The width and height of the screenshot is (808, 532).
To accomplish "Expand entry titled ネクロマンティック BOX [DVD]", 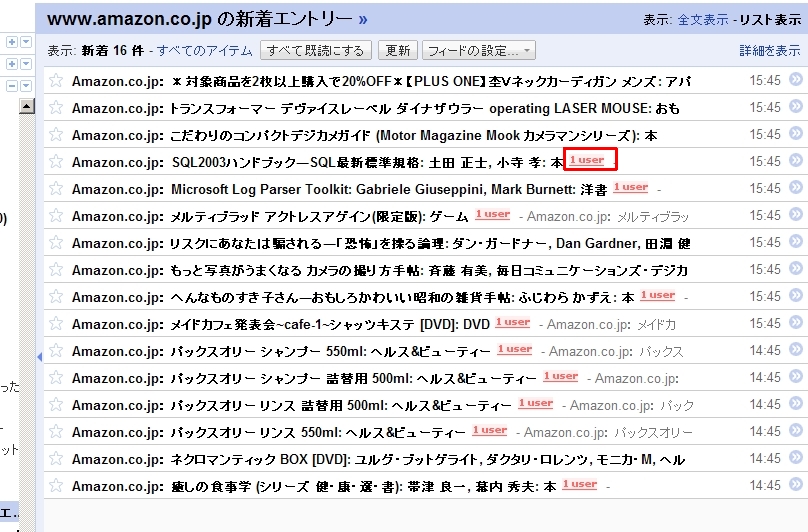I will [428, 459].
